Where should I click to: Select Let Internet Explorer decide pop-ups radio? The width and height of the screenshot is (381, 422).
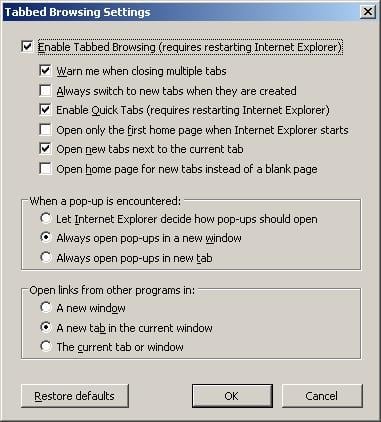click(x=46, y=218)
